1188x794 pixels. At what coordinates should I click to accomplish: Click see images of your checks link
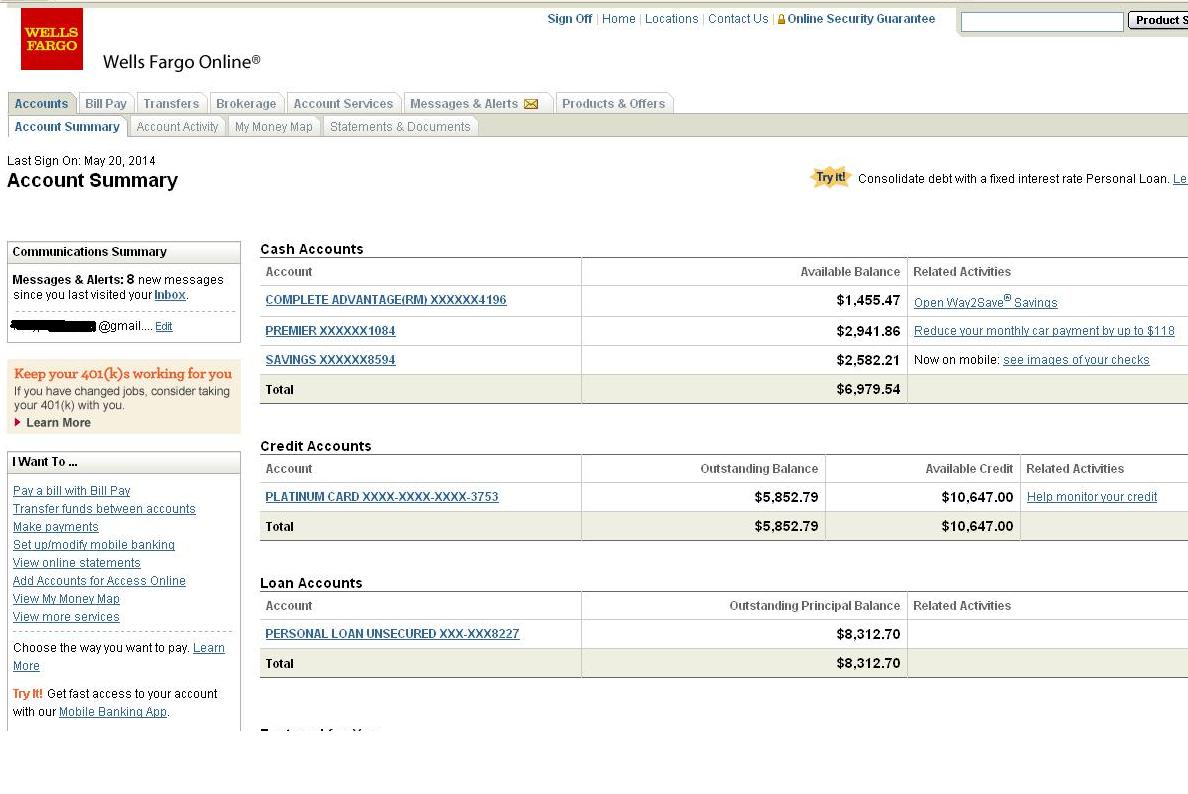click(x=1076, y=360)
